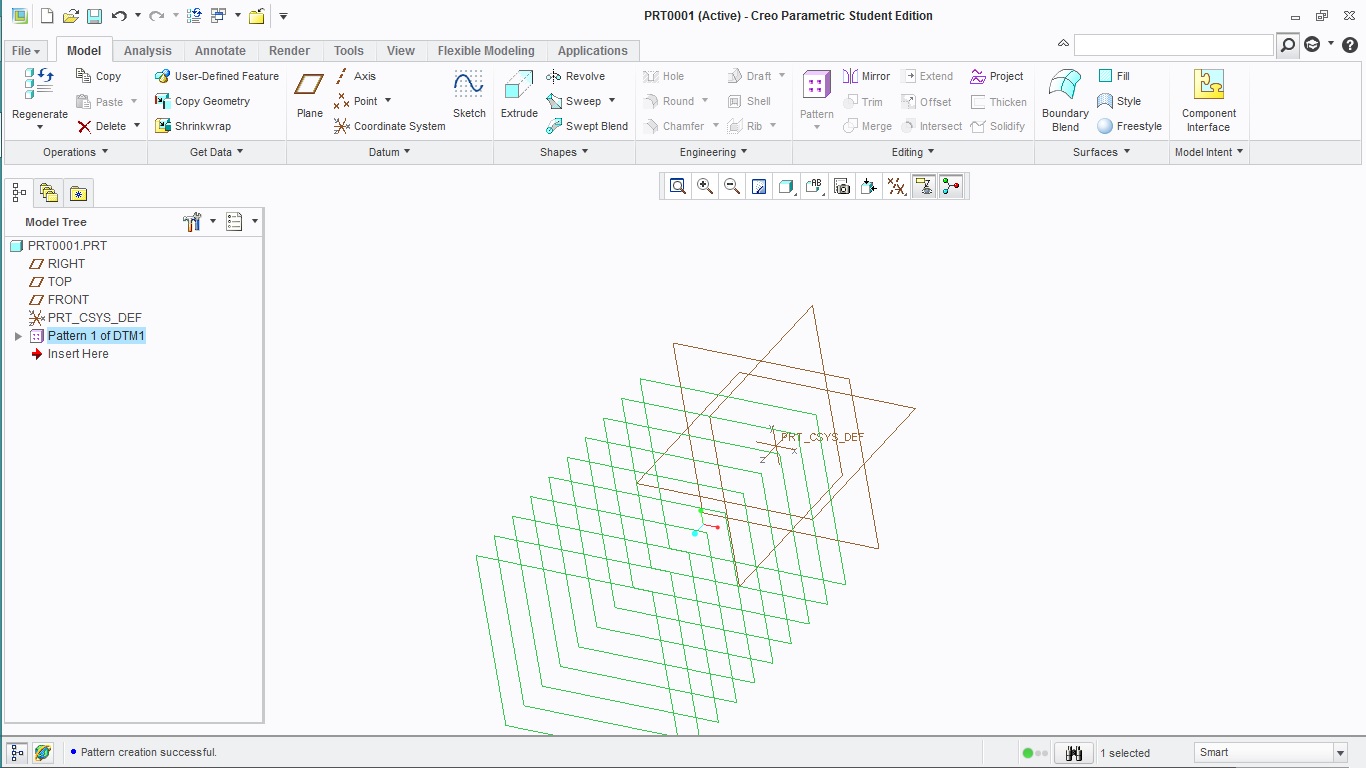1366x768 pixels.
Task: Toggle the browser icon in status bar
Action: [42, 753]
